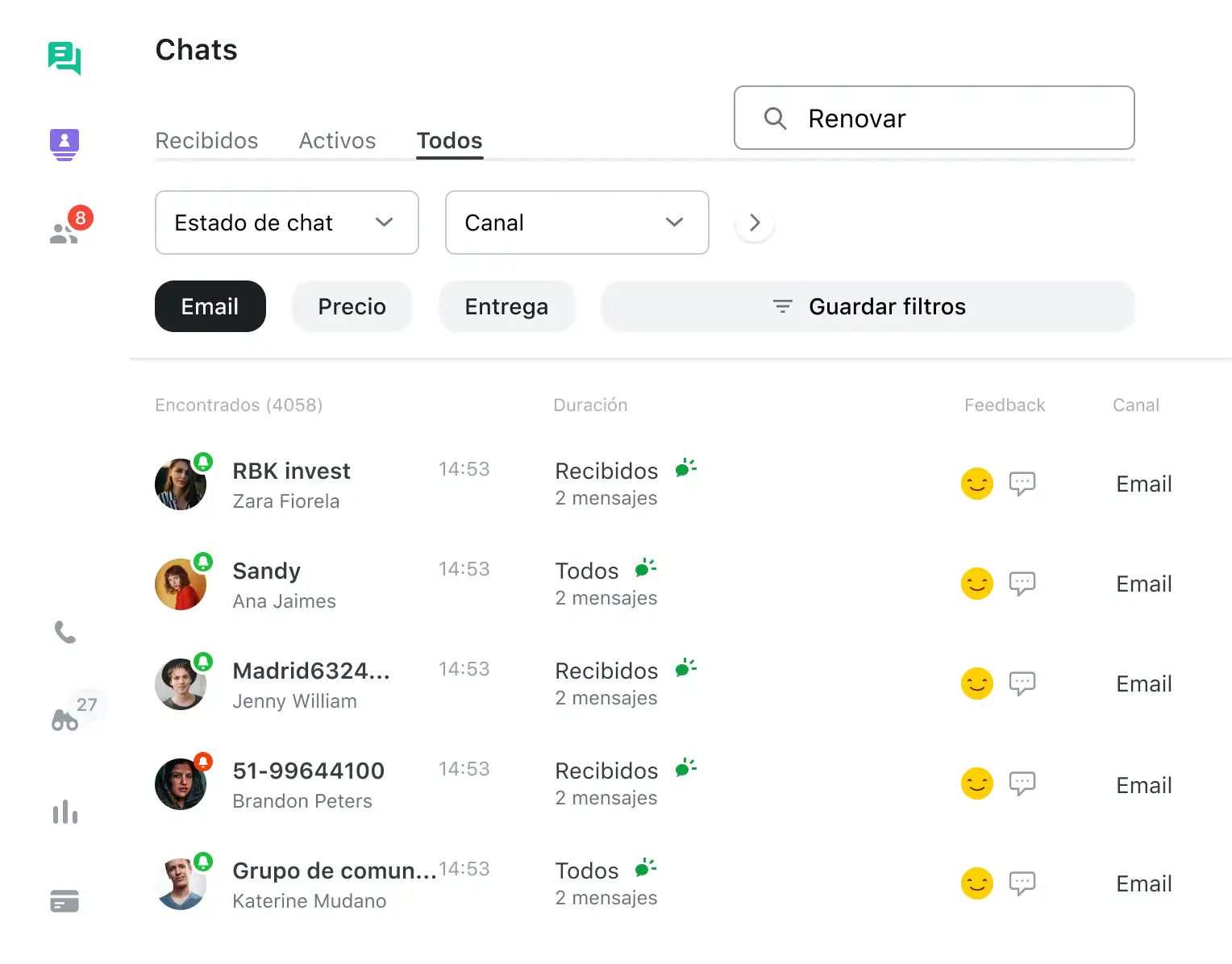Switch to the Recibidos tab
1232x964 pixels.
tap(206, 141)
